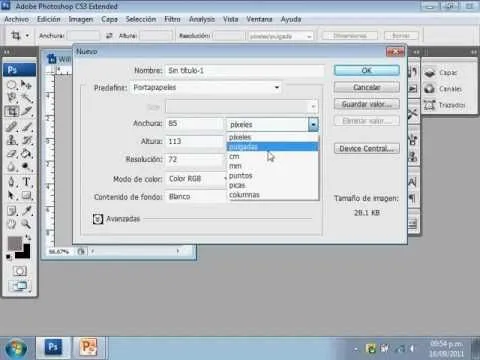Image resolution: width=480 pixels, height=360 pixels.
Task: Open the Capas panel icon
Action: coord(430,72)
